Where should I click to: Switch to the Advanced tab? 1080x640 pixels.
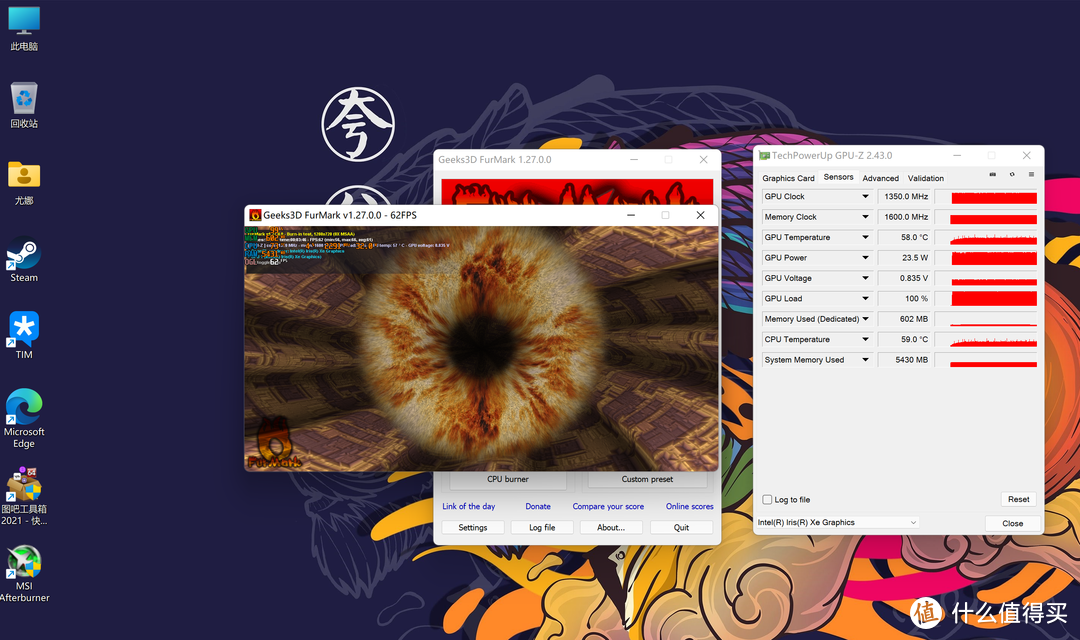(x=880, y=178)
